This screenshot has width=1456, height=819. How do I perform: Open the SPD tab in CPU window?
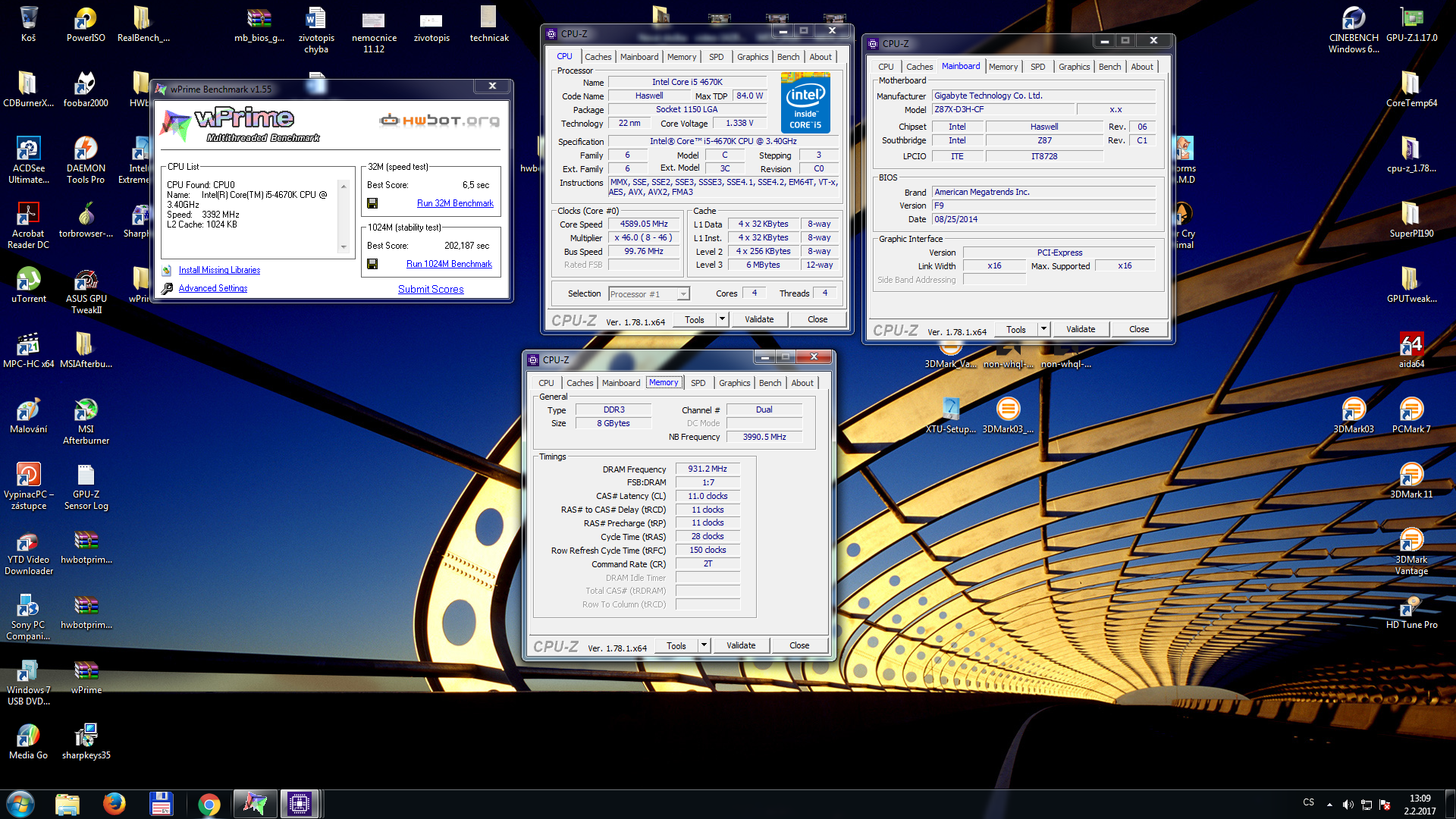716,57
